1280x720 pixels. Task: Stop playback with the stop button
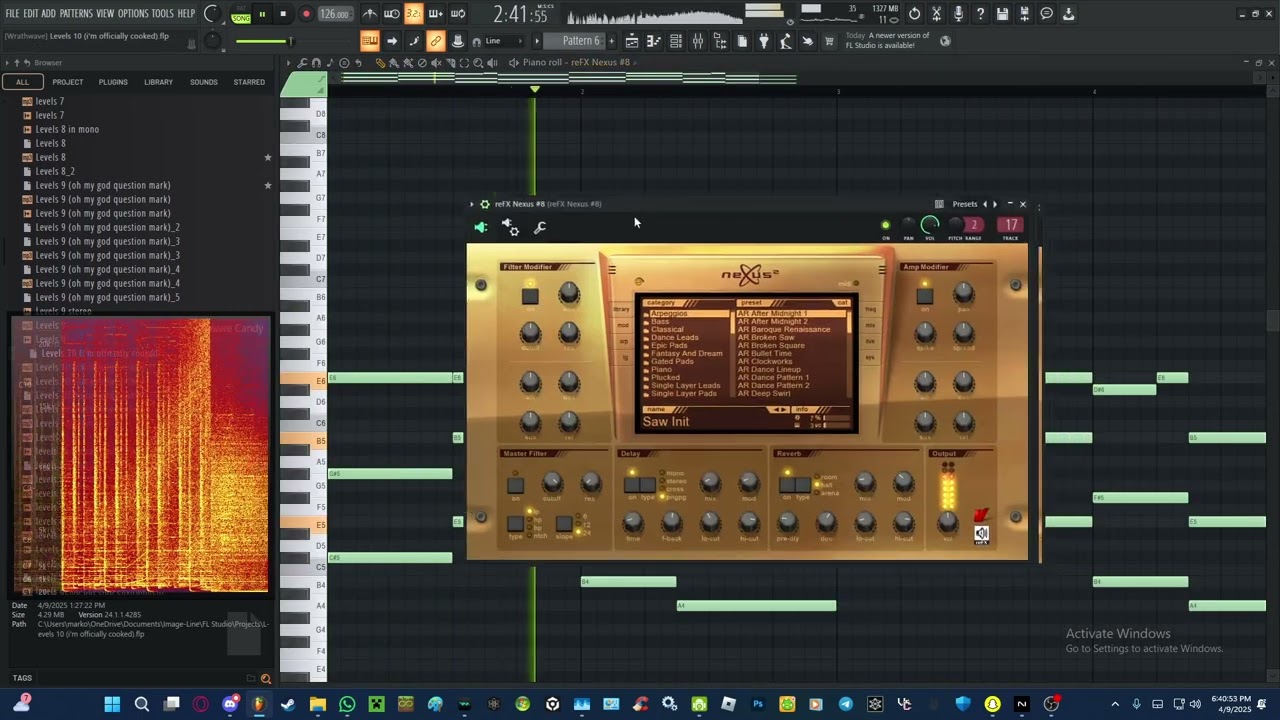pos(283,14)
